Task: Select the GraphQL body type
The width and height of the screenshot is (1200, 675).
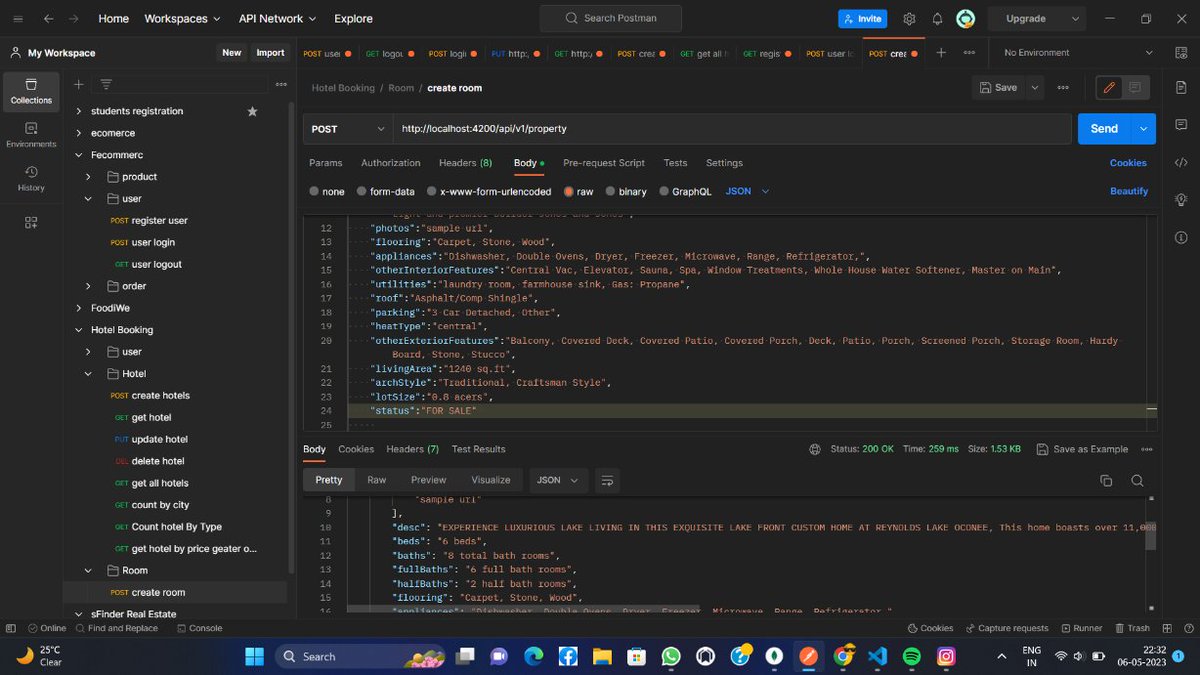Action: coord(684,191)
